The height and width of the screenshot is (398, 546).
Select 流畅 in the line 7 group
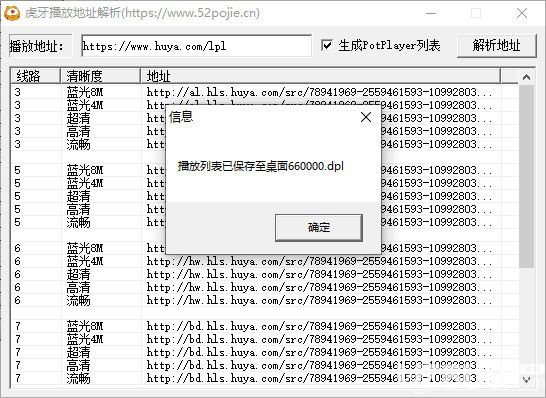(x=78, y=379)
